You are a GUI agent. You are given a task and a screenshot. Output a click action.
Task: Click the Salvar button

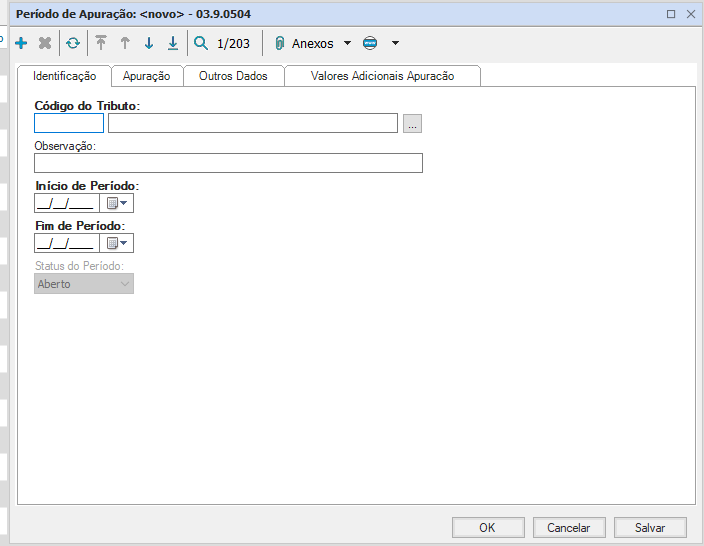[x=650, y=527]
